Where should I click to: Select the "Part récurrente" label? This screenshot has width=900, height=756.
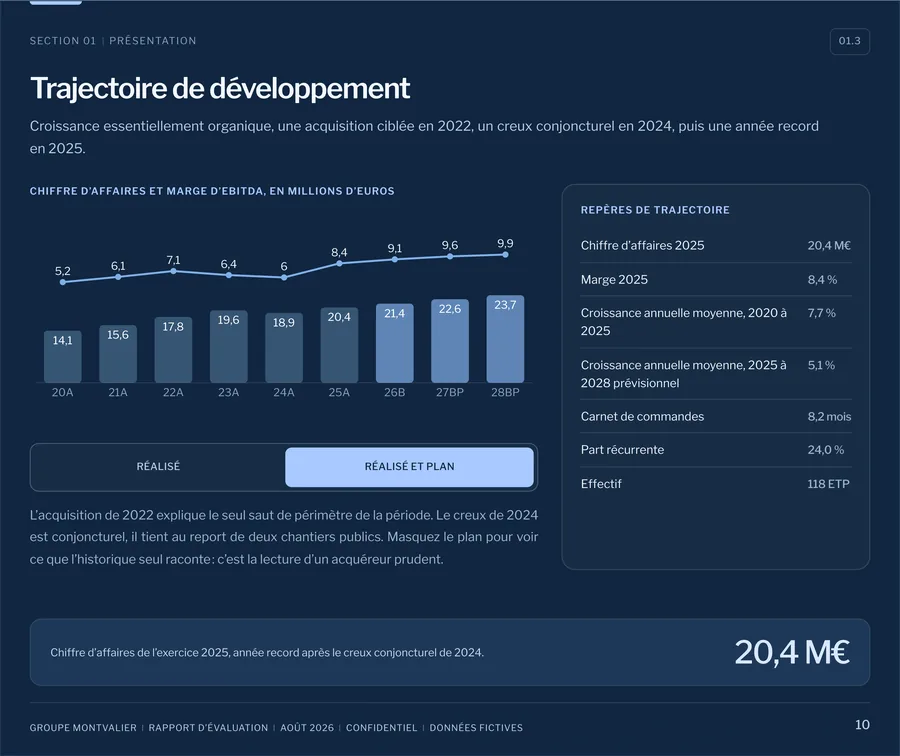coord(622,449)
